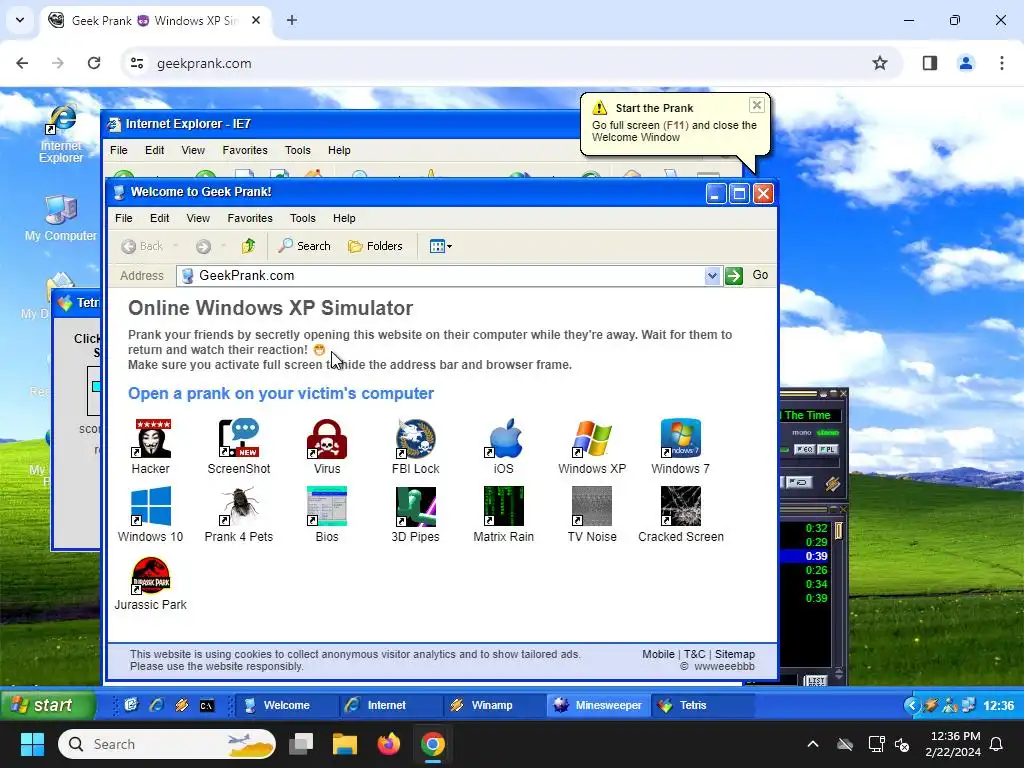Click the Search toolbar button
This screenshot has width=1024, height=768.
pyautogui.click(x=304, y=246)
